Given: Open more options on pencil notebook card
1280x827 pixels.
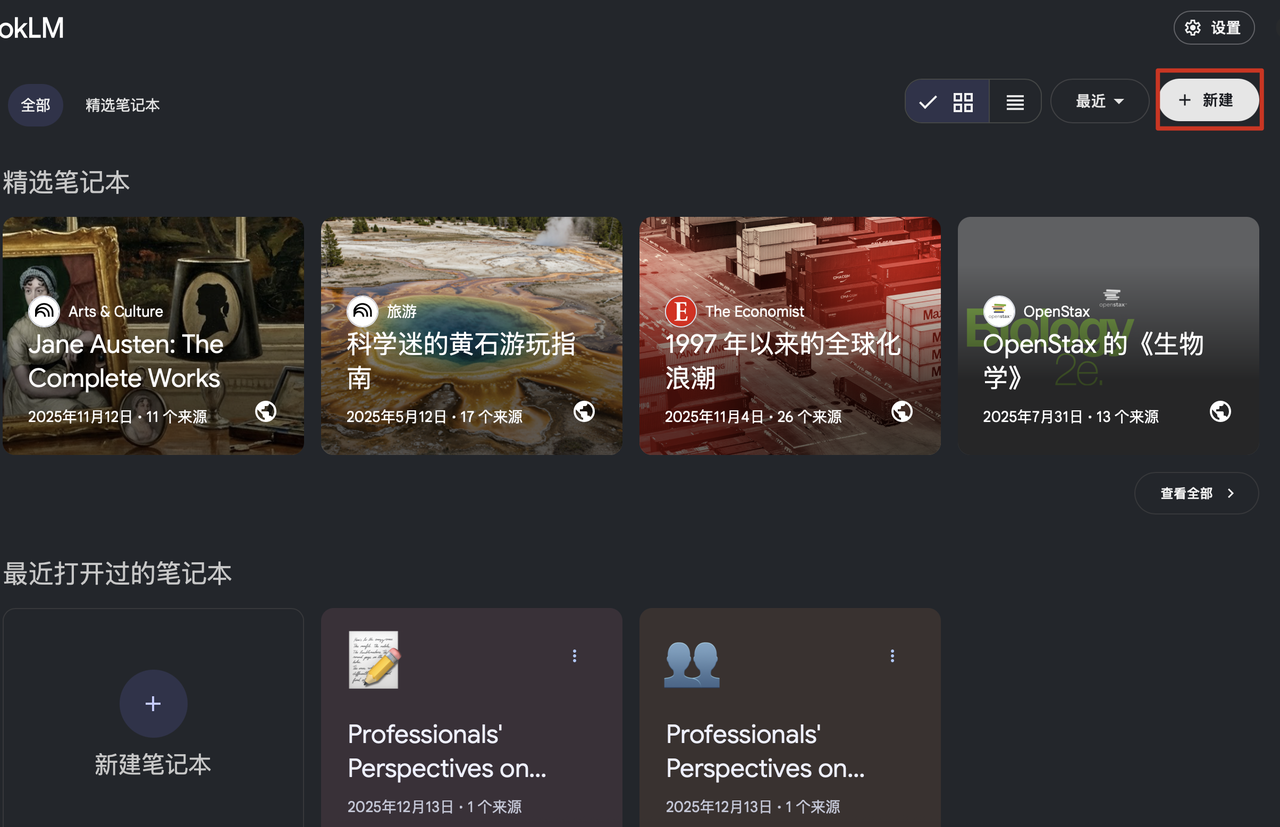Looking at the screenshot, I should (574, 656).
